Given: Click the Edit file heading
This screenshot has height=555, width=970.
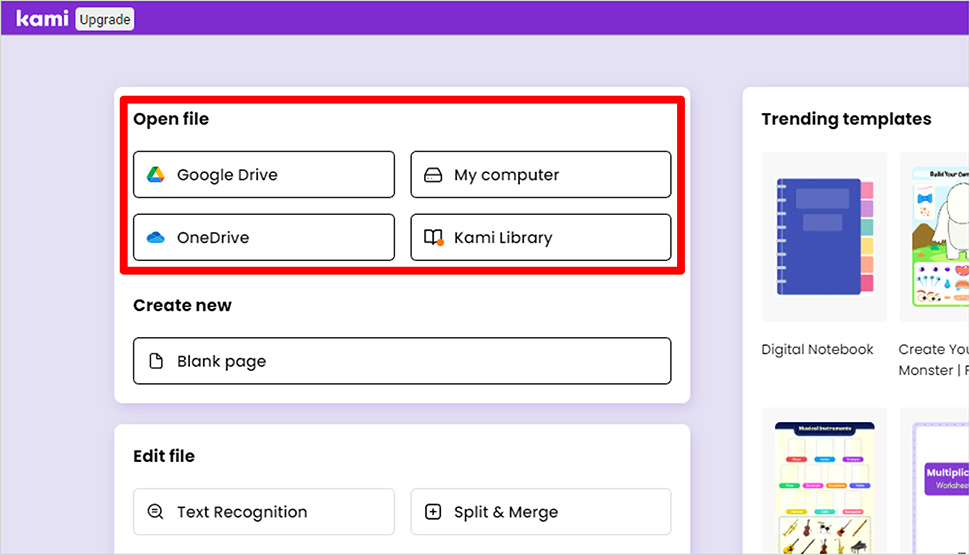Looking at the screenshot, I should click(x=164, y=456).
